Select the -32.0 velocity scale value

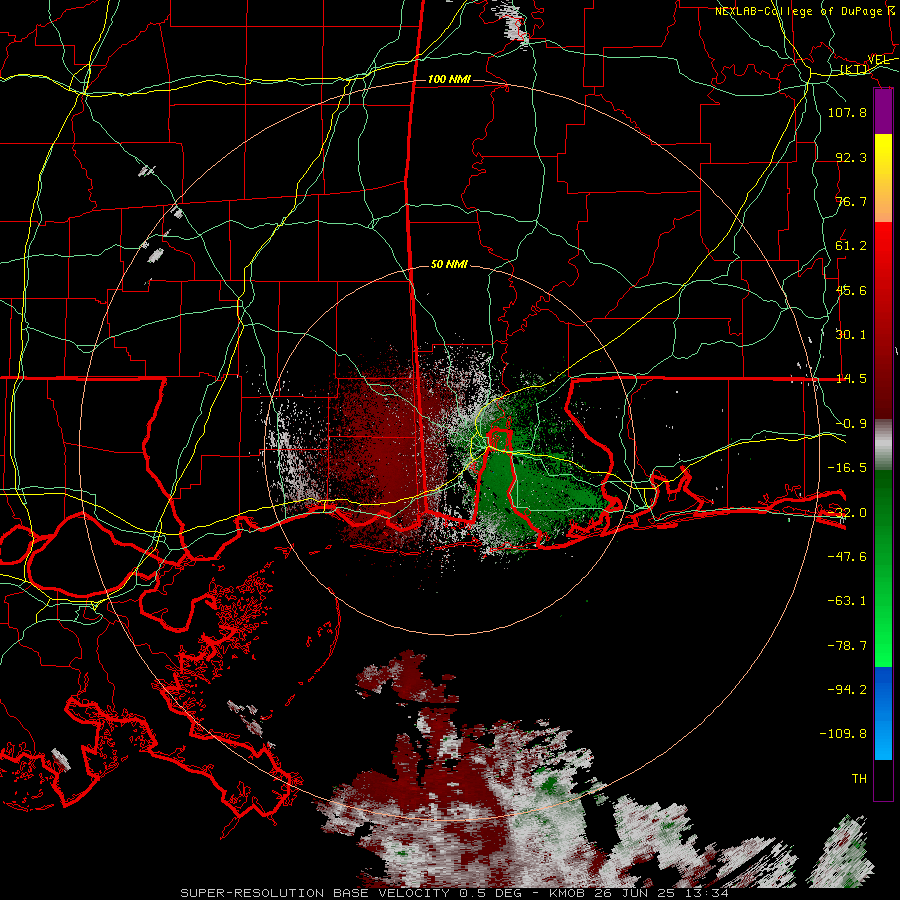pos(847,513)
